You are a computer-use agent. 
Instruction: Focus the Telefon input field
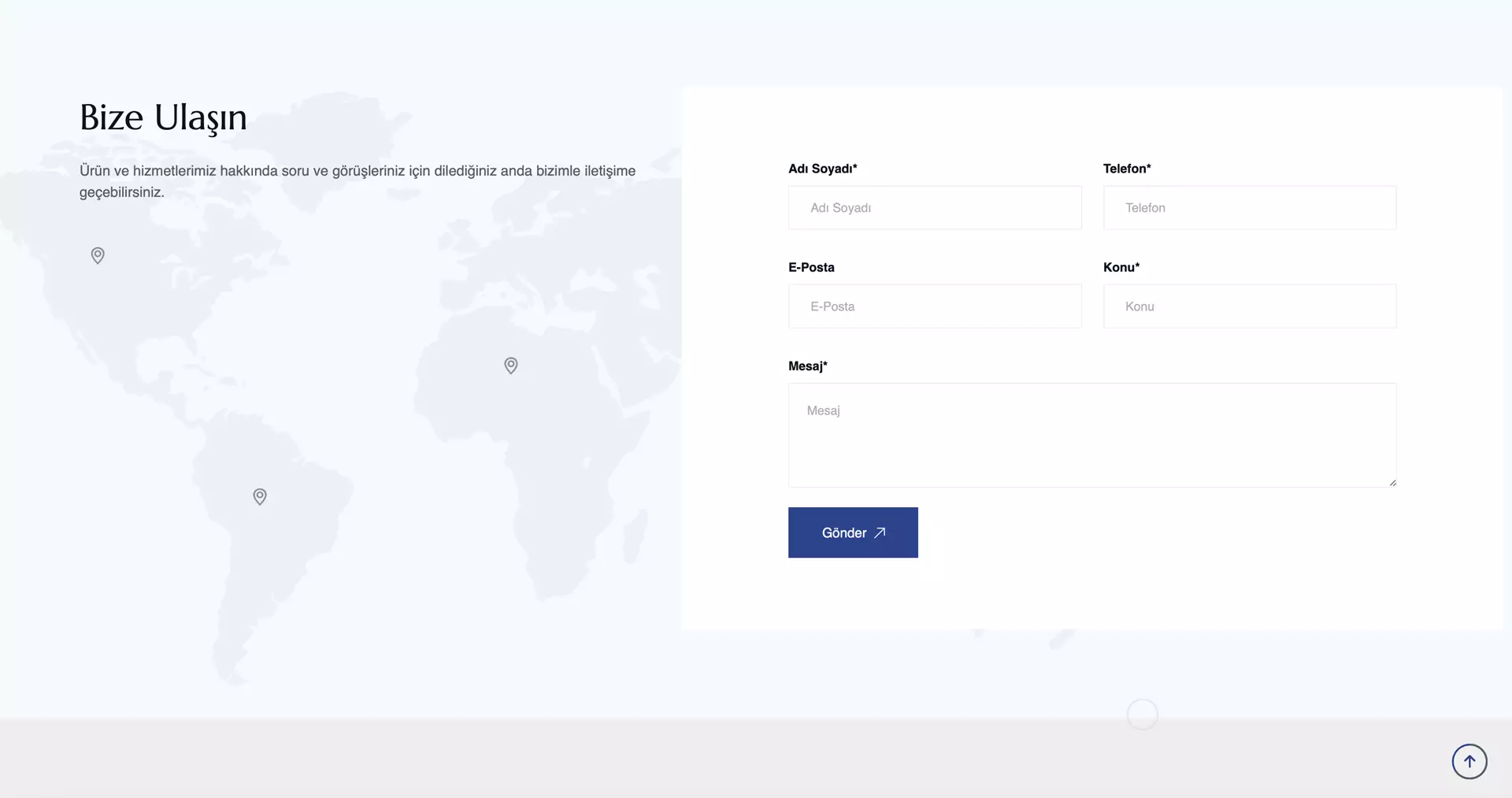[1250, 208]
